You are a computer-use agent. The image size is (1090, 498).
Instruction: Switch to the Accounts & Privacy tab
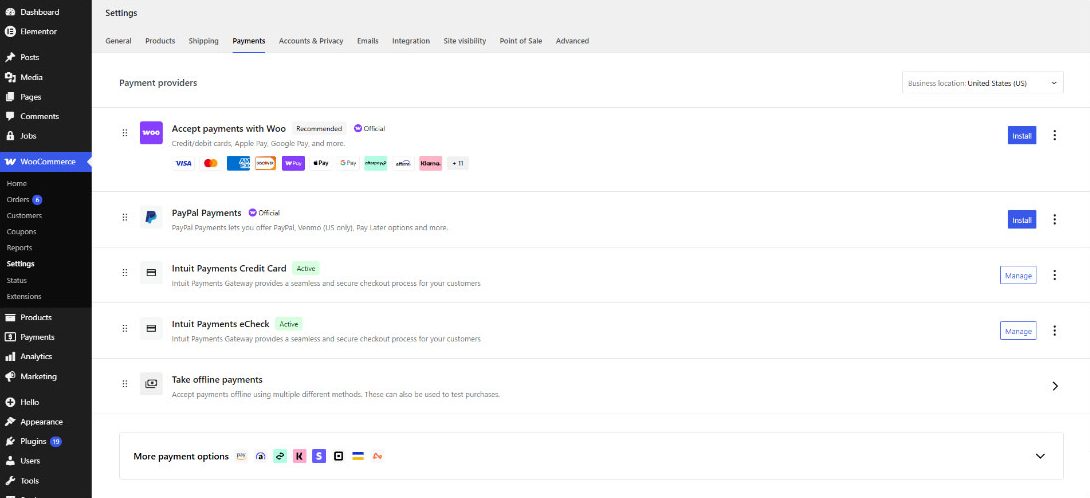pos(311,41)
